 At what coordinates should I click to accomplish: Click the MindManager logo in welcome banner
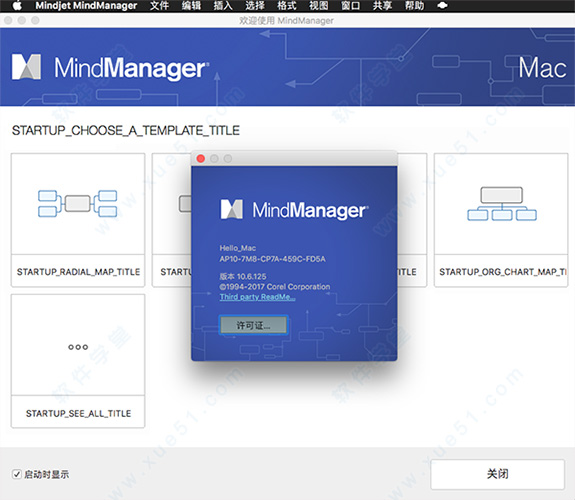[110, 68]
